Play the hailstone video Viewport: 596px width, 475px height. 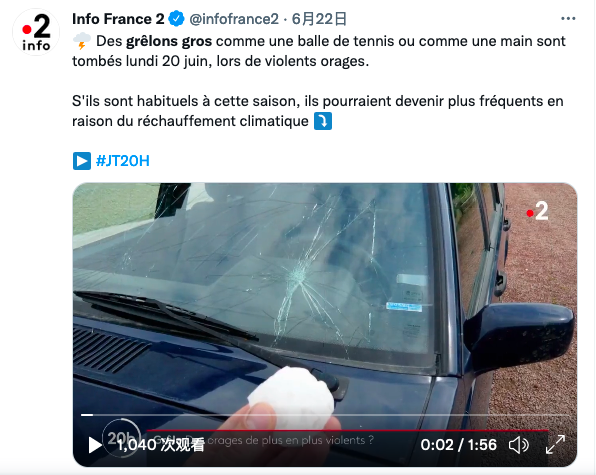click(95, 445)
